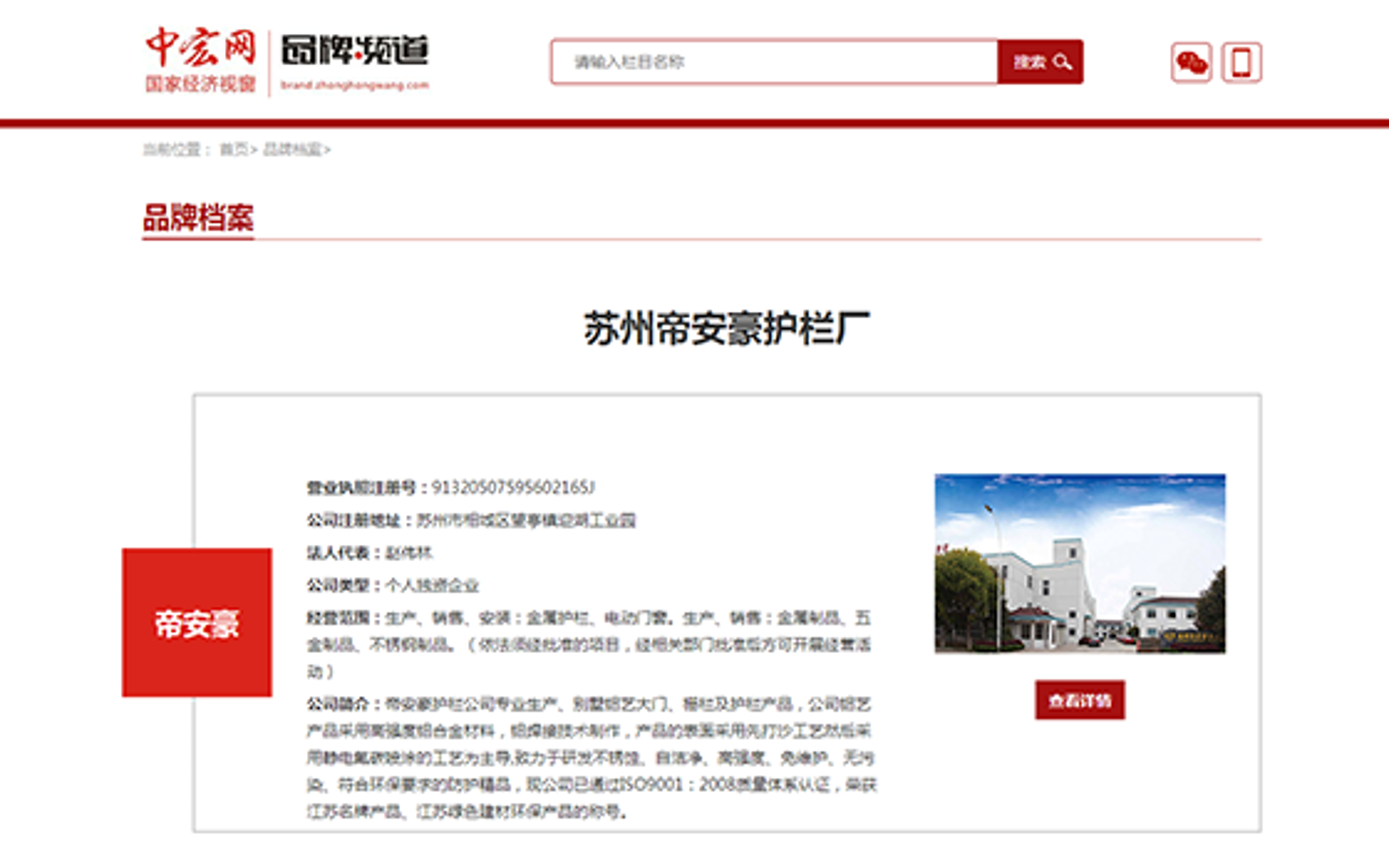The height and width of the screenshot is (868, 1389).
Task: Click the red 帝安豪 brand badge
Action: click(197, 623)
